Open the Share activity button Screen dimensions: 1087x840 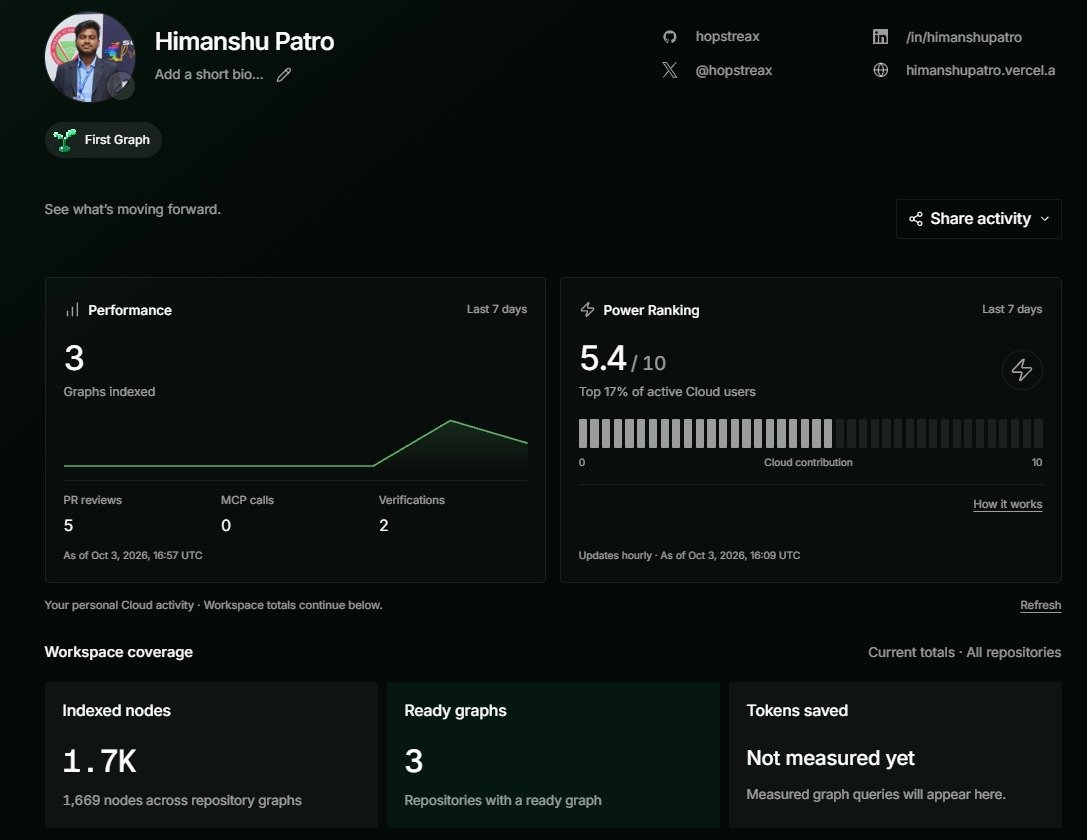click(978, 219)
